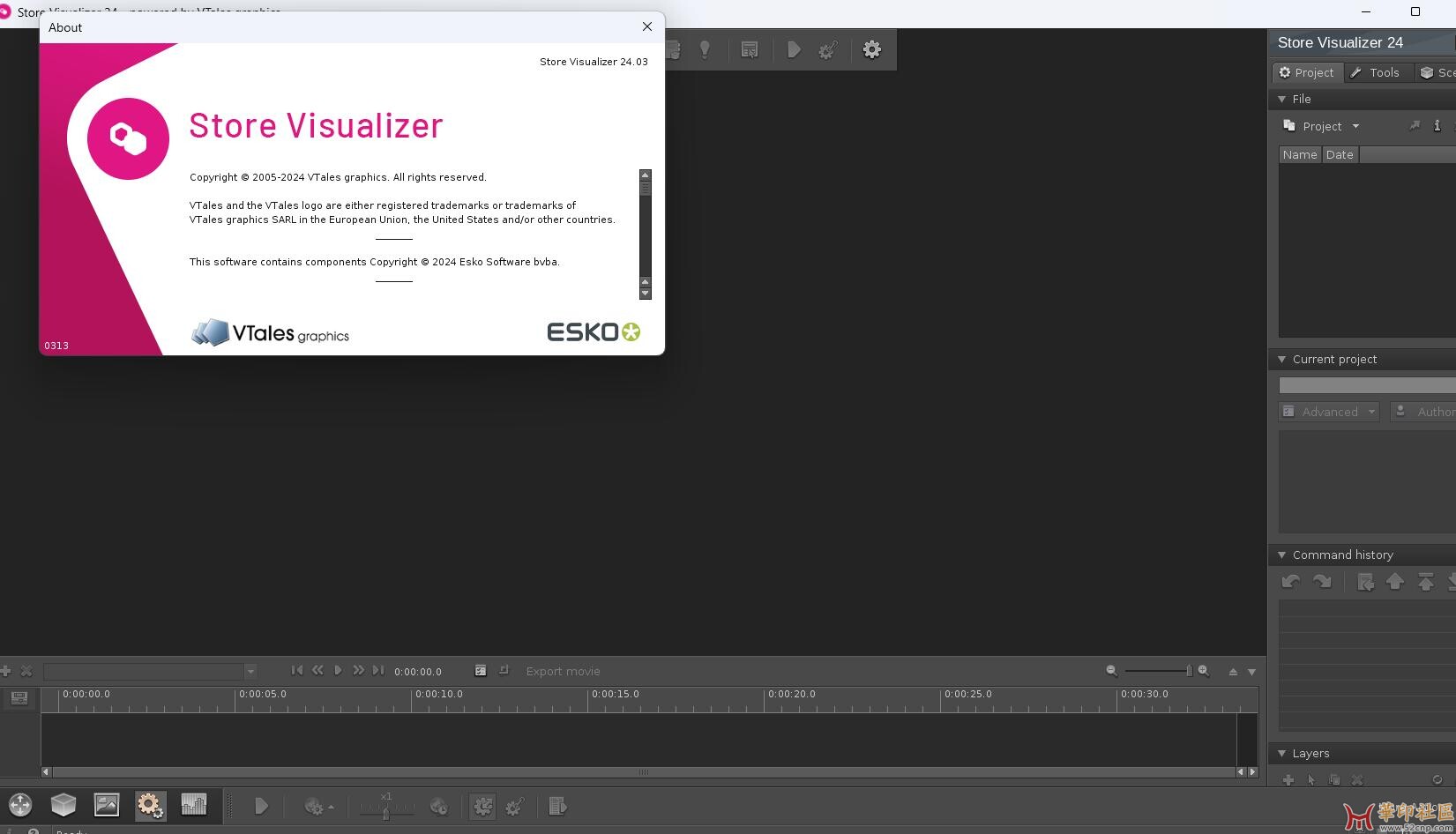The width and height of the screenshot is (1456, 834).
Task: Jump to timeline start
Action: (x=297, y=670)
